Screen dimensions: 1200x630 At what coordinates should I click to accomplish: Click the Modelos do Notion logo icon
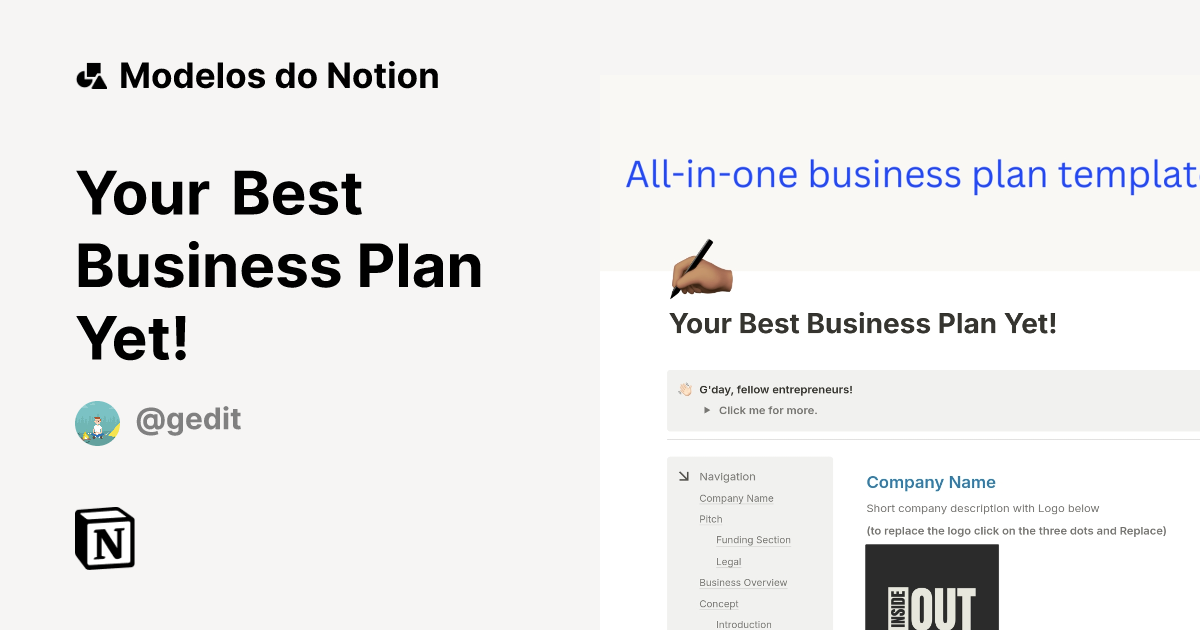pos(92,75)
